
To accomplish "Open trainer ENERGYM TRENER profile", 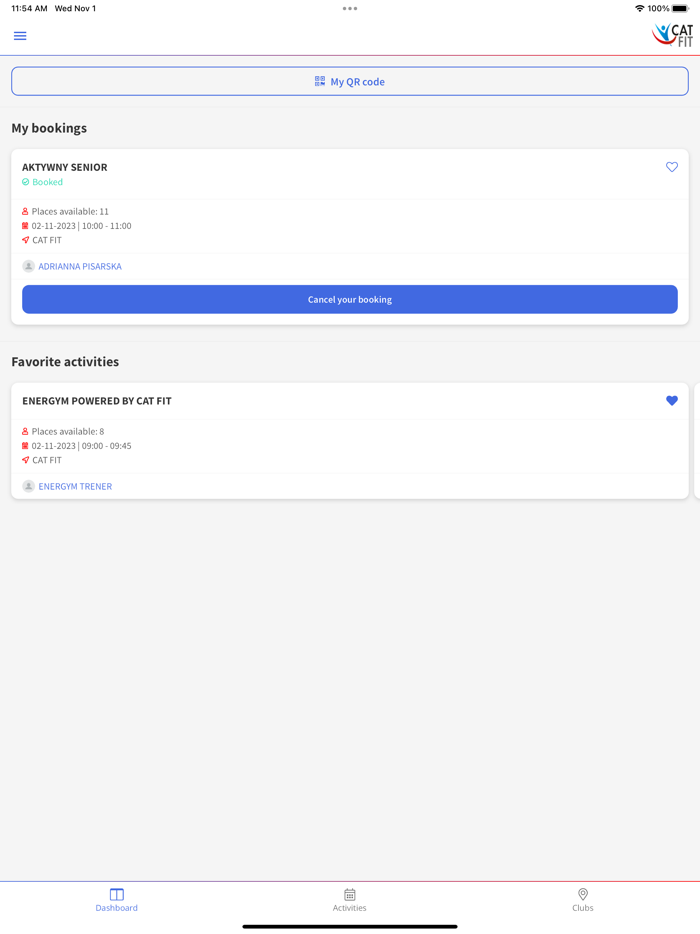I will pos(75,486).
